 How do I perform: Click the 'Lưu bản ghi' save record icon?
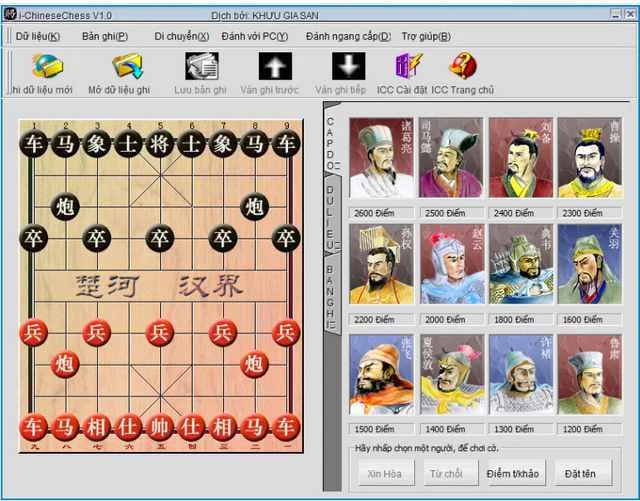(202, 66)
